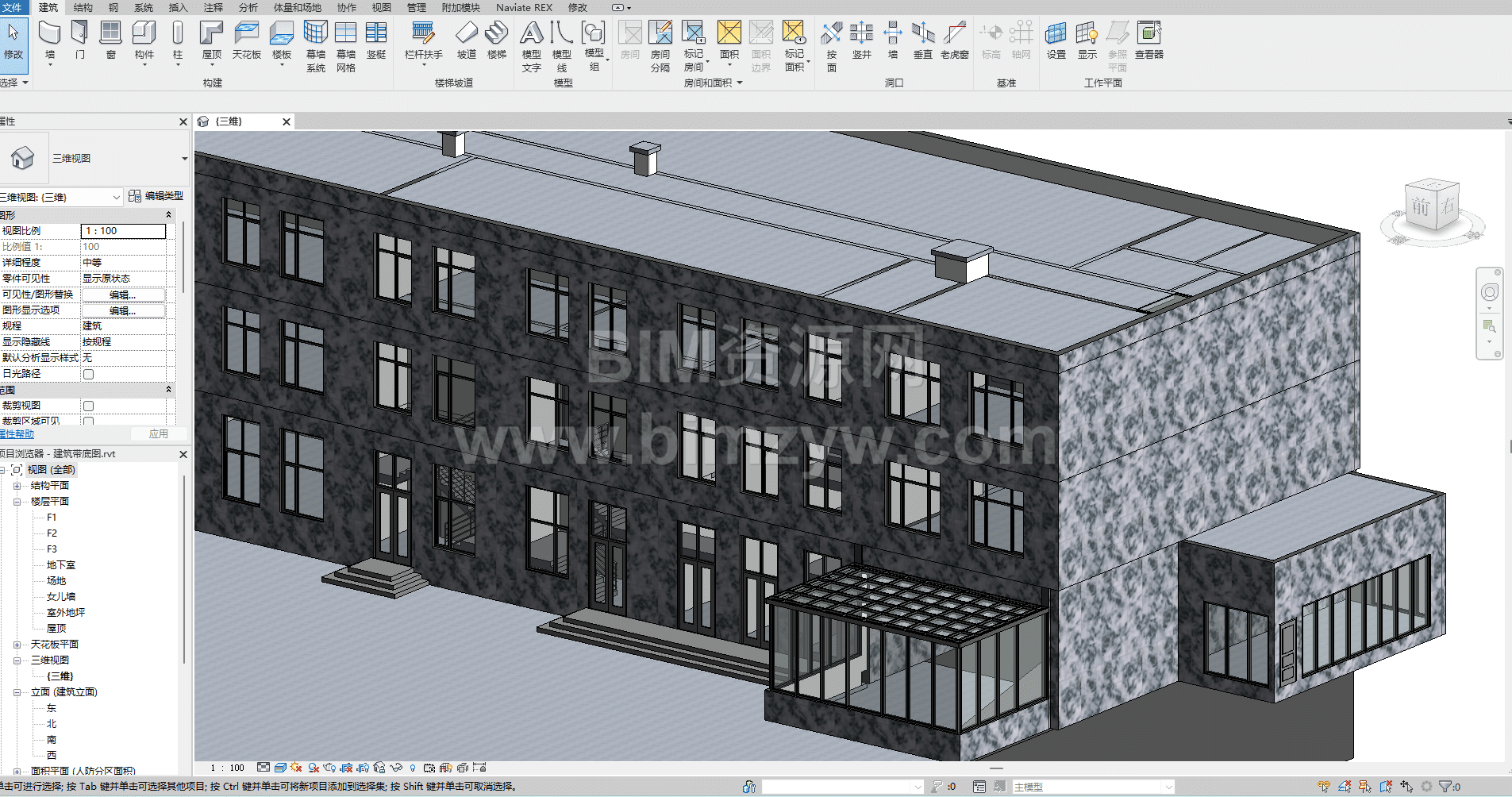
Task: Open the 属性帮助 link
Action: coord(17,434)
